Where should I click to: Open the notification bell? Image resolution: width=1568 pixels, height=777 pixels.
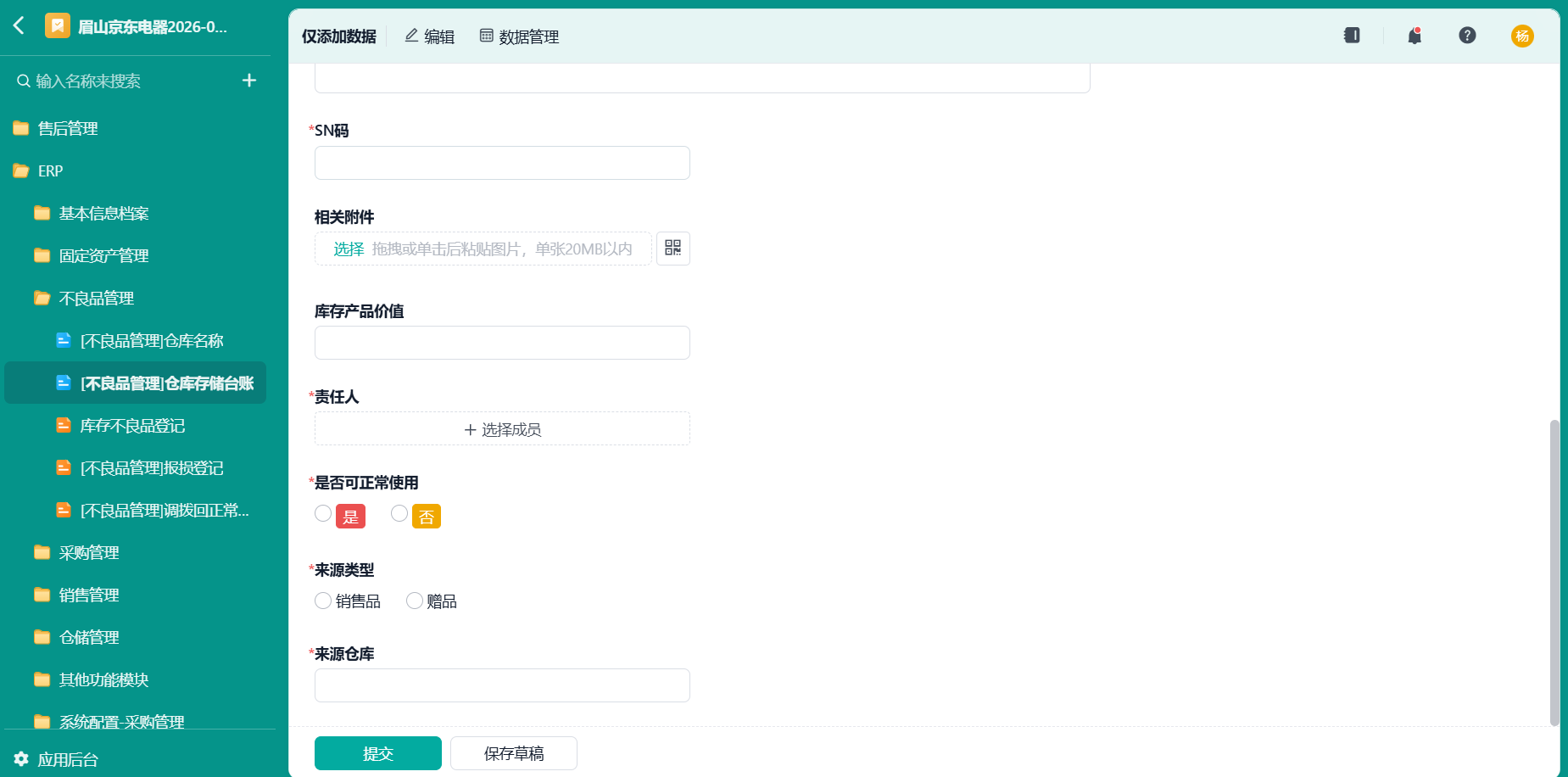click(x=1415, y=36)
